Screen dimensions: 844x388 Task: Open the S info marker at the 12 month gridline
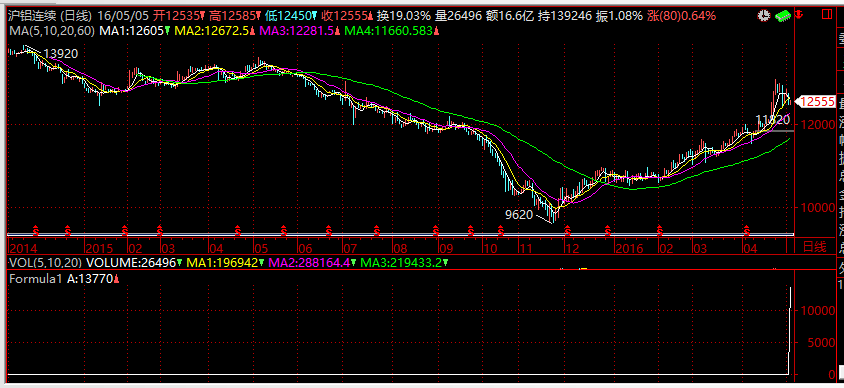(568, 231)
